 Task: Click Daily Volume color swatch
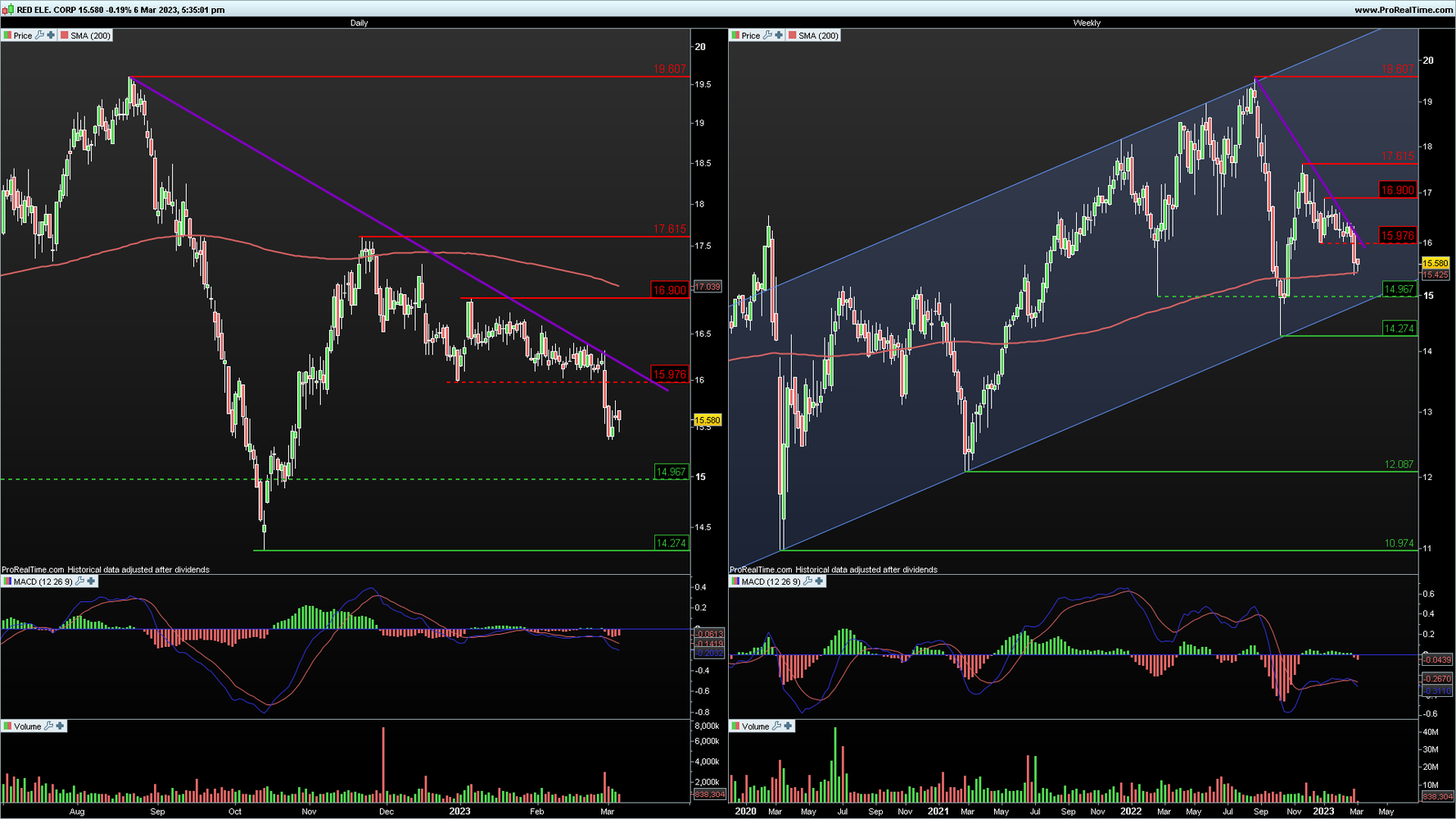click(7, 726)
